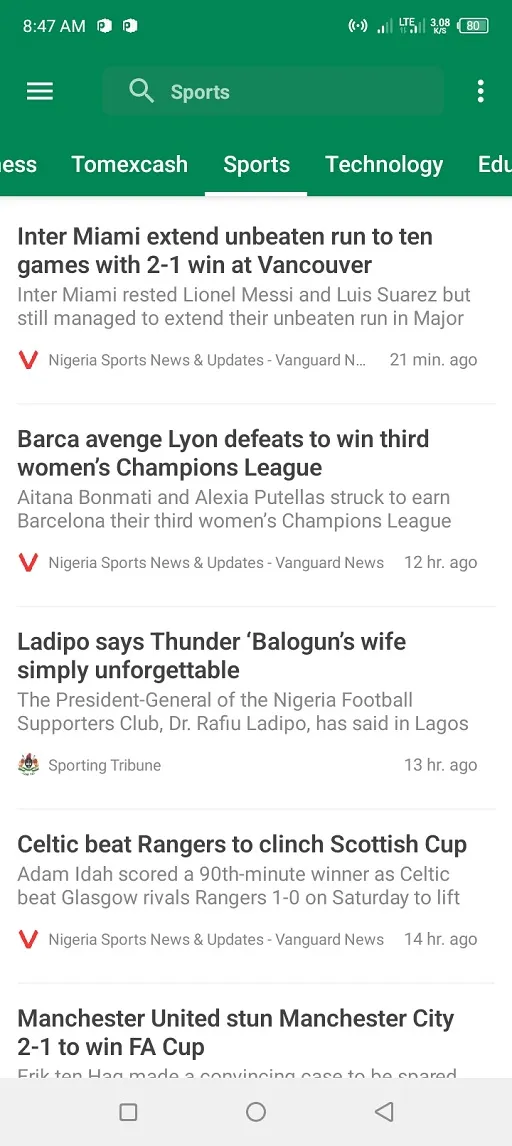Tap Sporting Tribune source logo
The width and height of the screenshot is (512, 1146).
click(28, 765)
